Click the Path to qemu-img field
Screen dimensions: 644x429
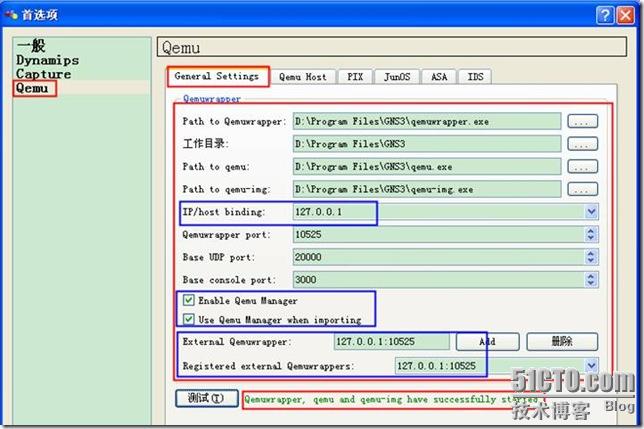427,189
